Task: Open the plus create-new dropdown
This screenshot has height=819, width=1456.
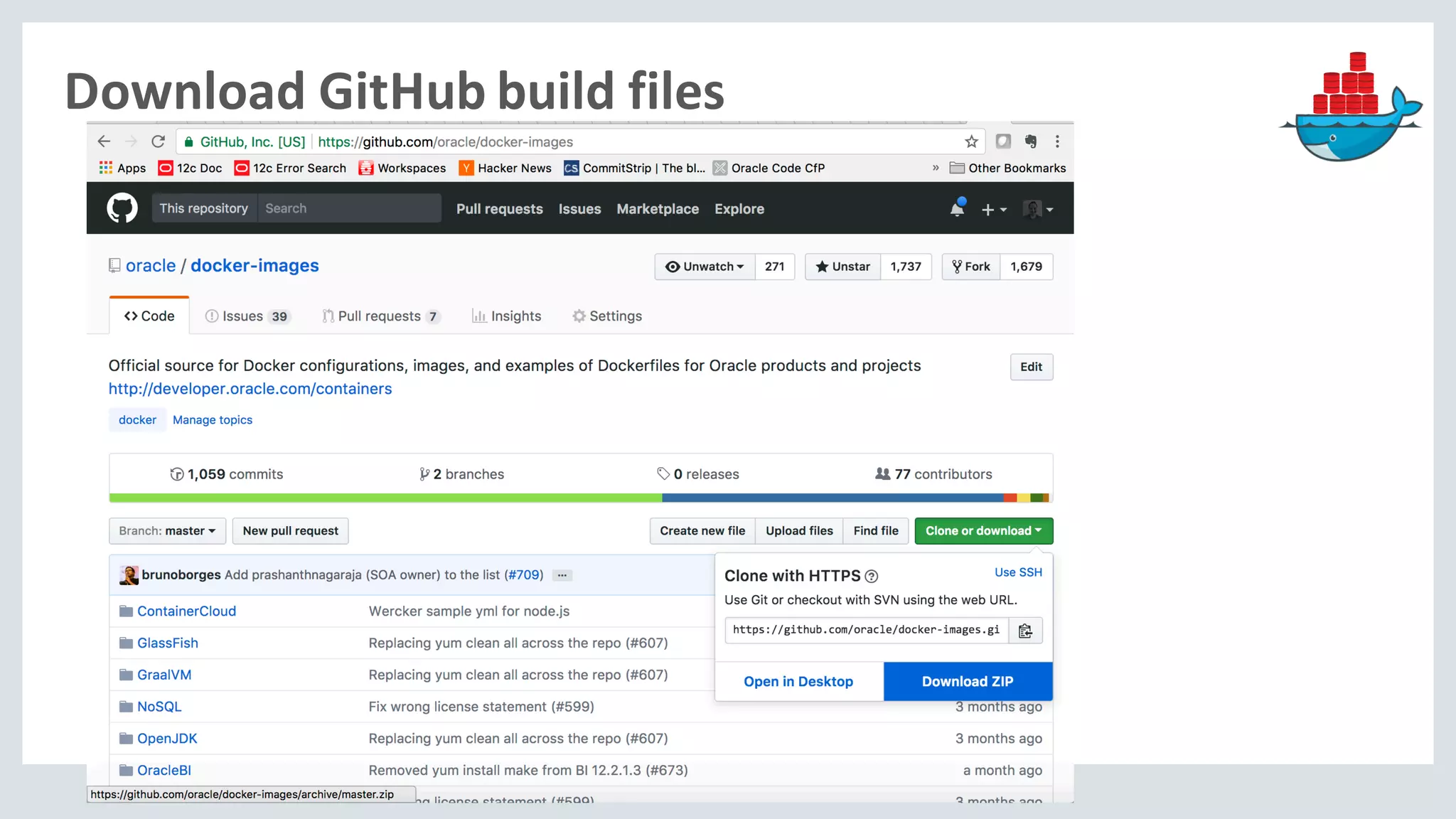Action: click(994, 210)
